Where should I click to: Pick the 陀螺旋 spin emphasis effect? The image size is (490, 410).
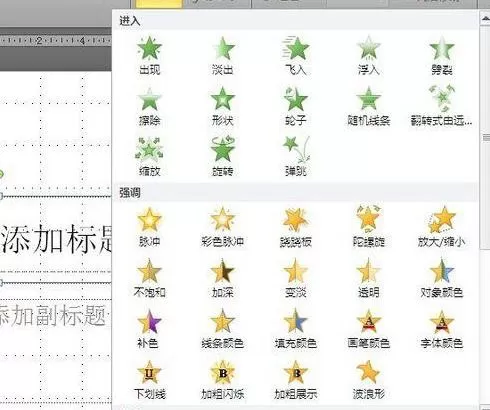tap(368, 227)
